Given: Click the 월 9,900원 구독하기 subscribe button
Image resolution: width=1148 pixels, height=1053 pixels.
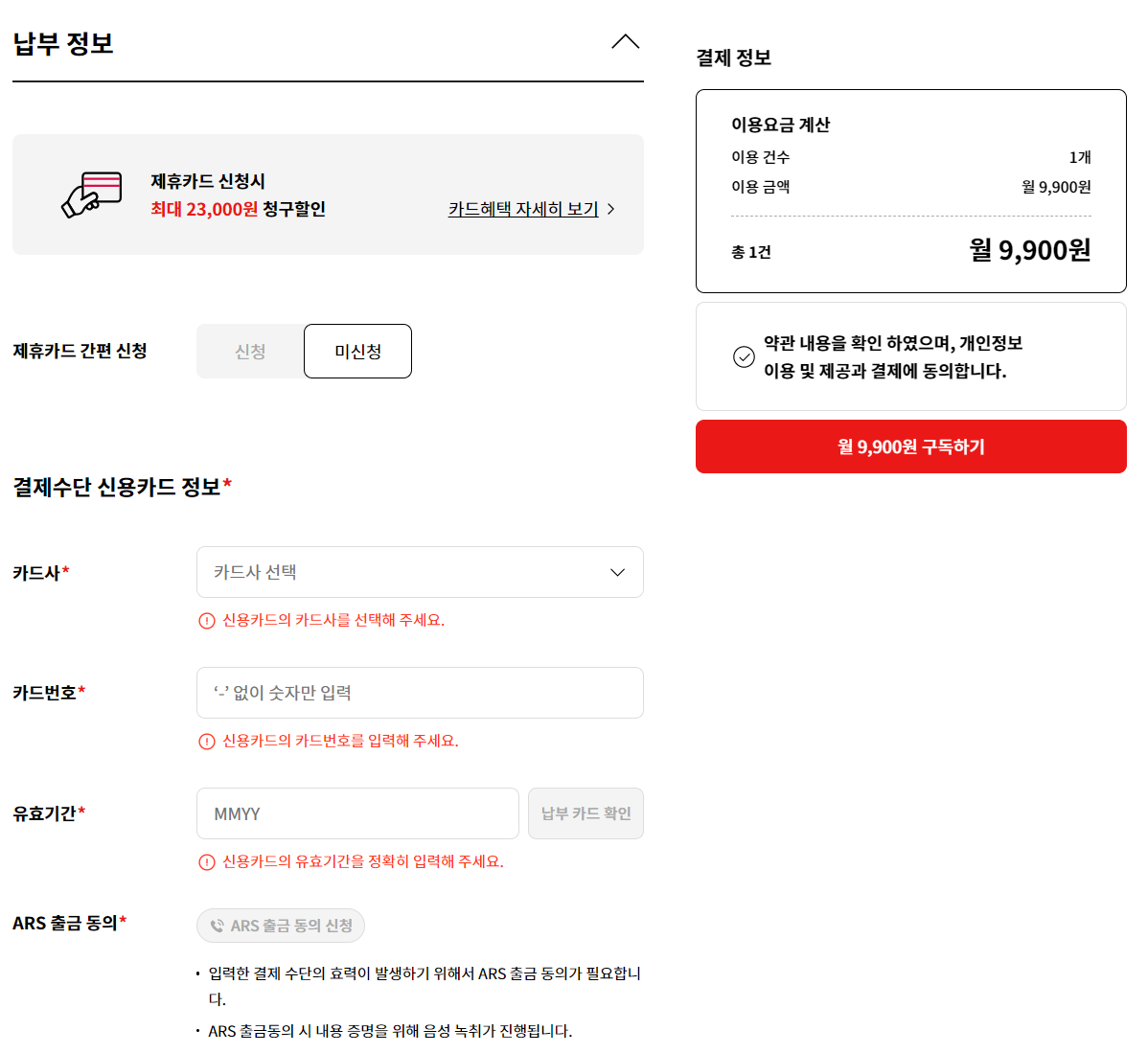Looking at the screenshot, I should pyautogui.click(x=910, y=446).
